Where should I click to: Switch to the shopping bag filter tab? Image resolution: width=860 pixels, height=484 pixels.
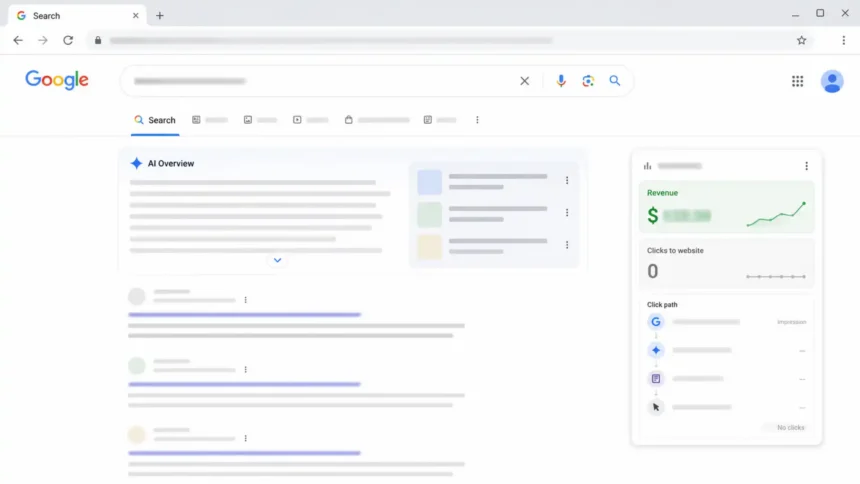point(377,120)
